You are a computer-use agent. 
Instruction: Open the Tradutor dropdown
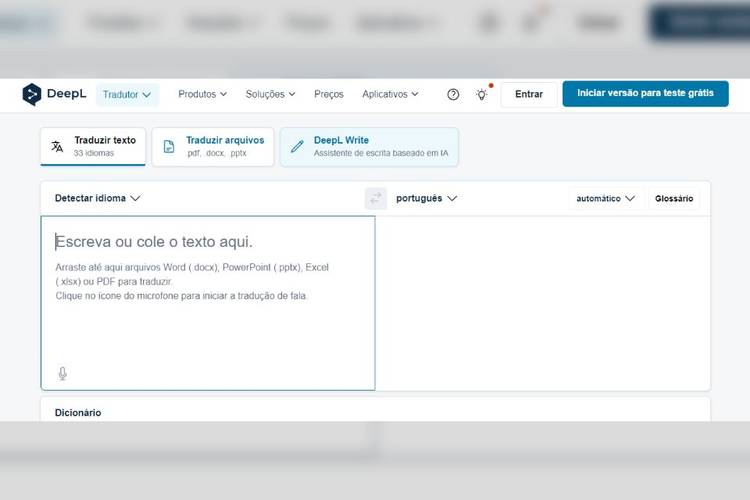click(127, 94)
